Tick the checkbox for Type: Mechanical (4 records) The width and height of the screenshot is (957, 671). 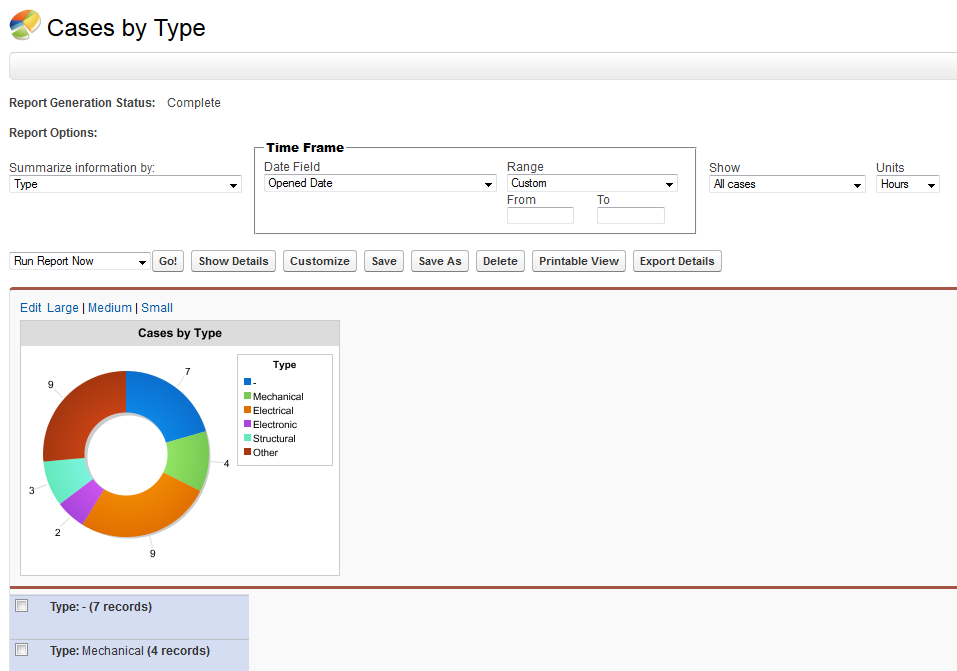click(22, 650)
